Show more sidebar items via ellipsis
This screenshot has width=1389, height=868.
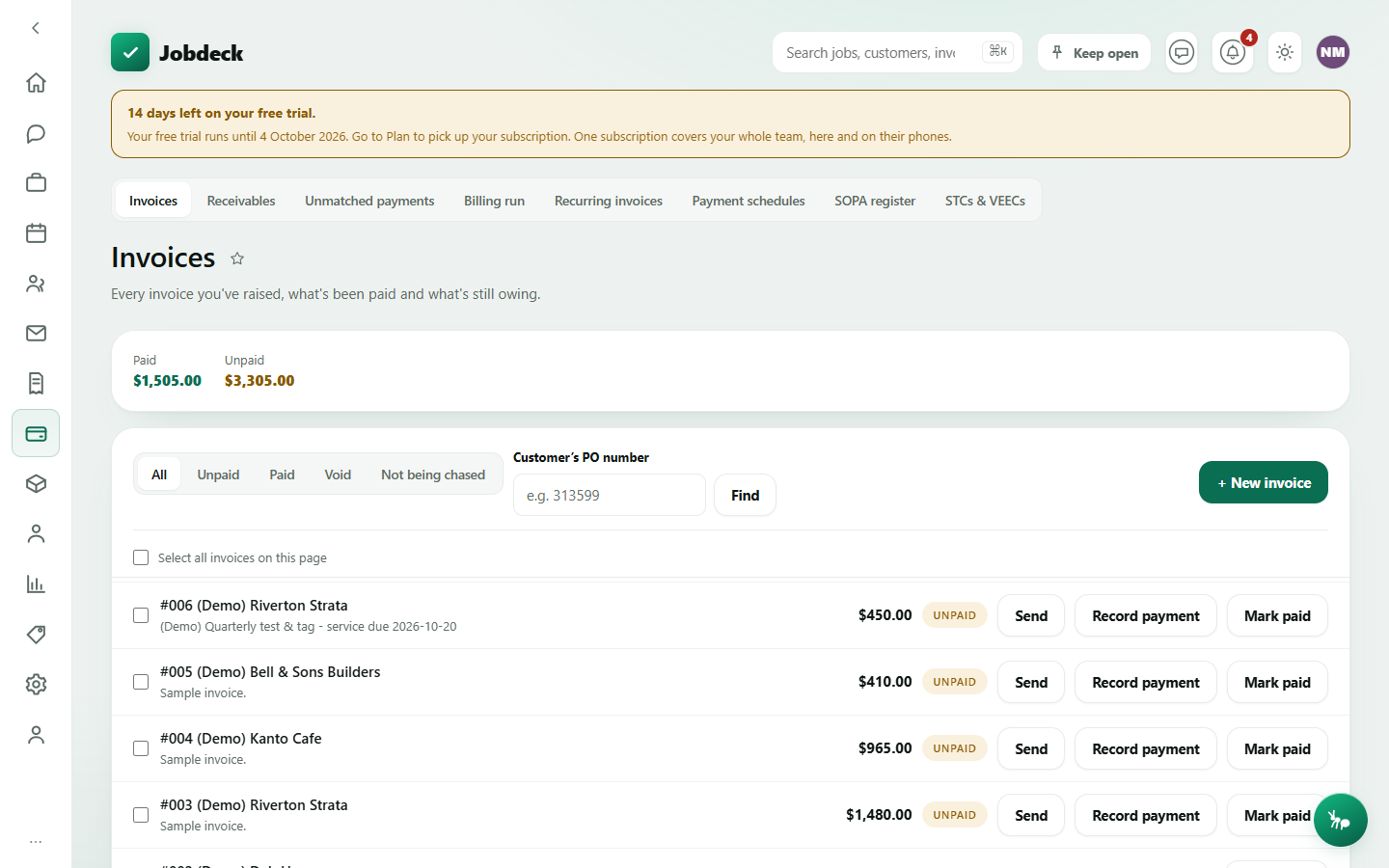pos(36,842)
